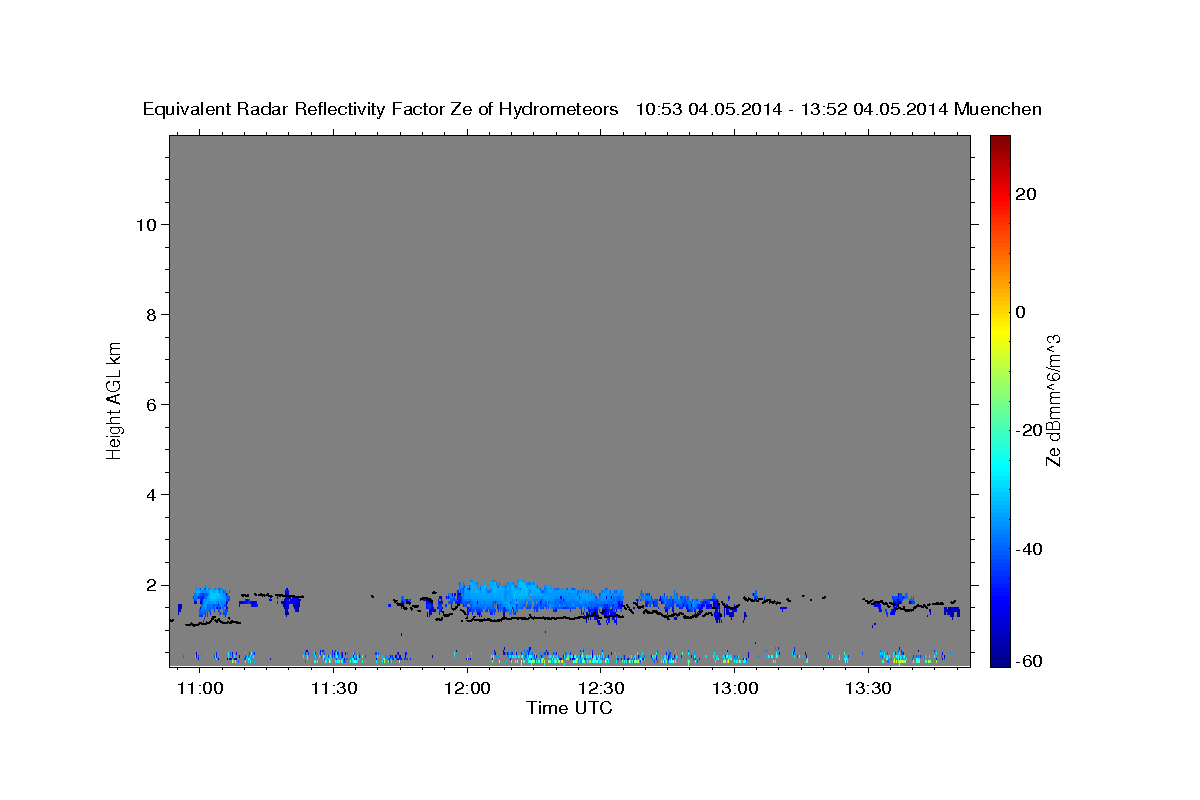
Task: Click the blue cloud echo near 11:00
Action: click(212, 601)
